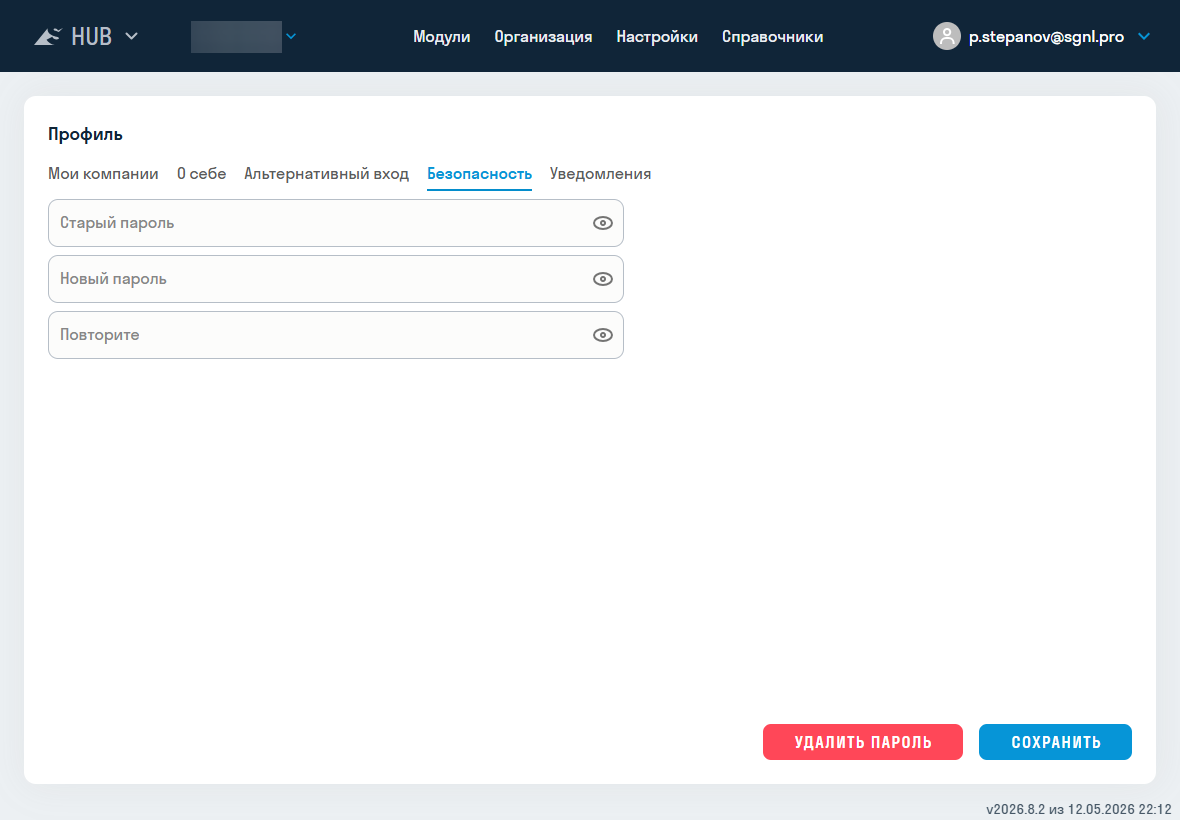Click the p.stepanov@sgnl.pro account label
The width and height of the screenshot is (1180, 820).
pos(1046,37)
